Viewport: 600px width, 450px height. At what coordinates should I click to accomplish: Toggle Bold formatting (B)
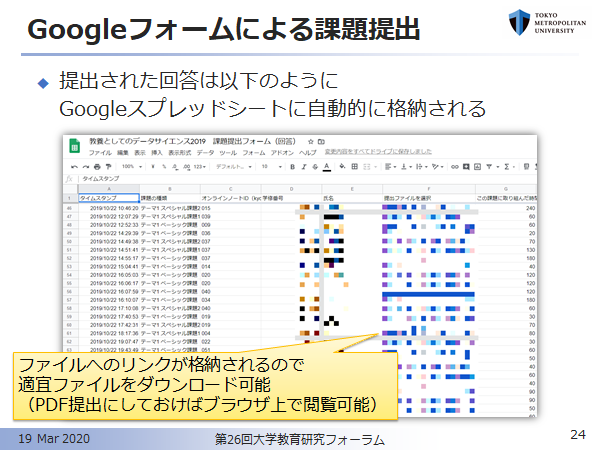point(292,167)
